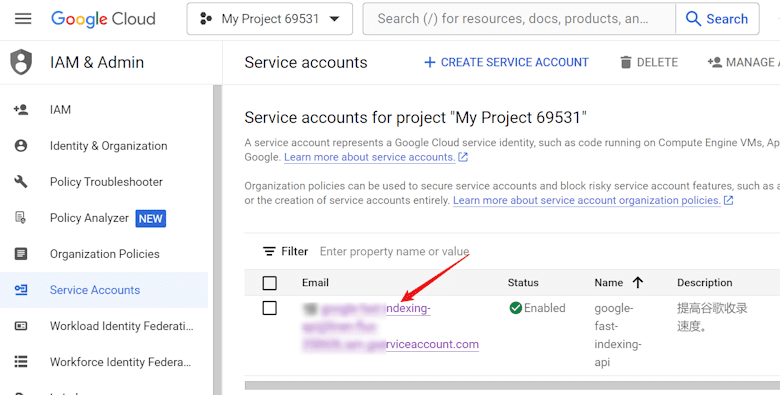Click the Filter lines icon
780x395 pixels.
coord(269,251)
